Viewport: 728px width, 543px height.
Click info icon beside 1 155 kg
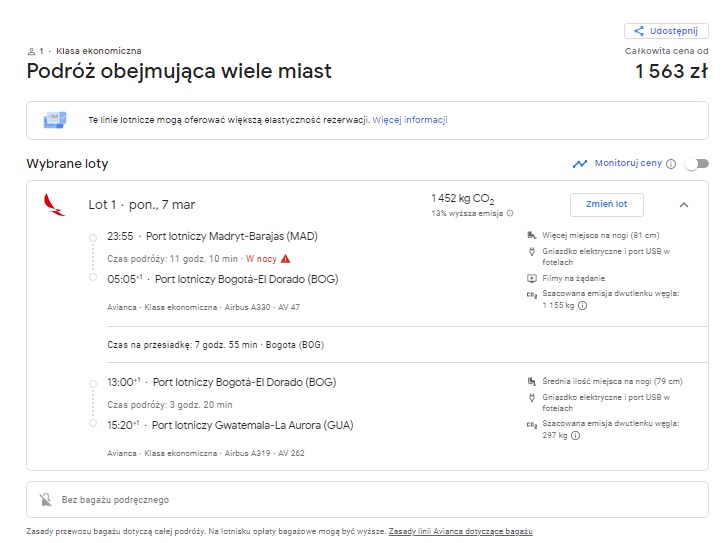(582, 305)
